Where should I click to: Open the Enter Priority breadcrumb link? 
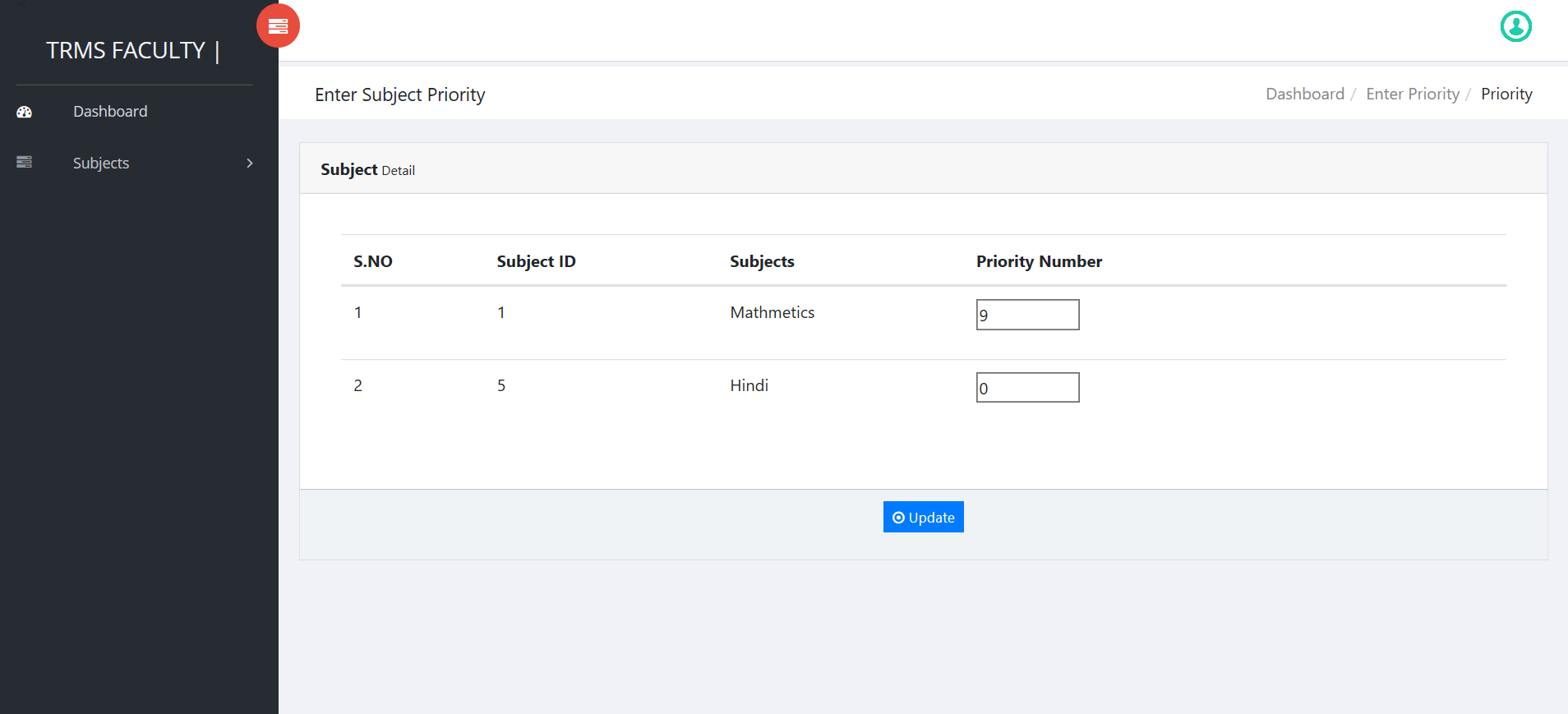click(x=1412, y=94)
